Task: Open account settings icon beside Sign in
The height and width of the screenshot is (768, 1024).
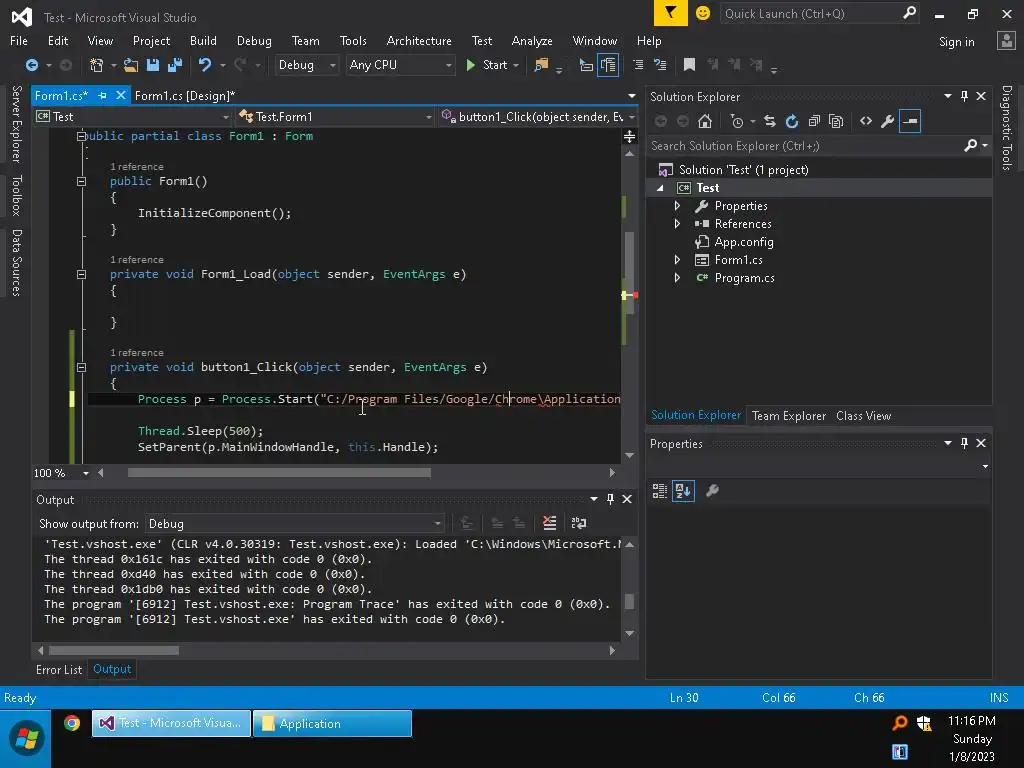Action: pos(1006,40)
